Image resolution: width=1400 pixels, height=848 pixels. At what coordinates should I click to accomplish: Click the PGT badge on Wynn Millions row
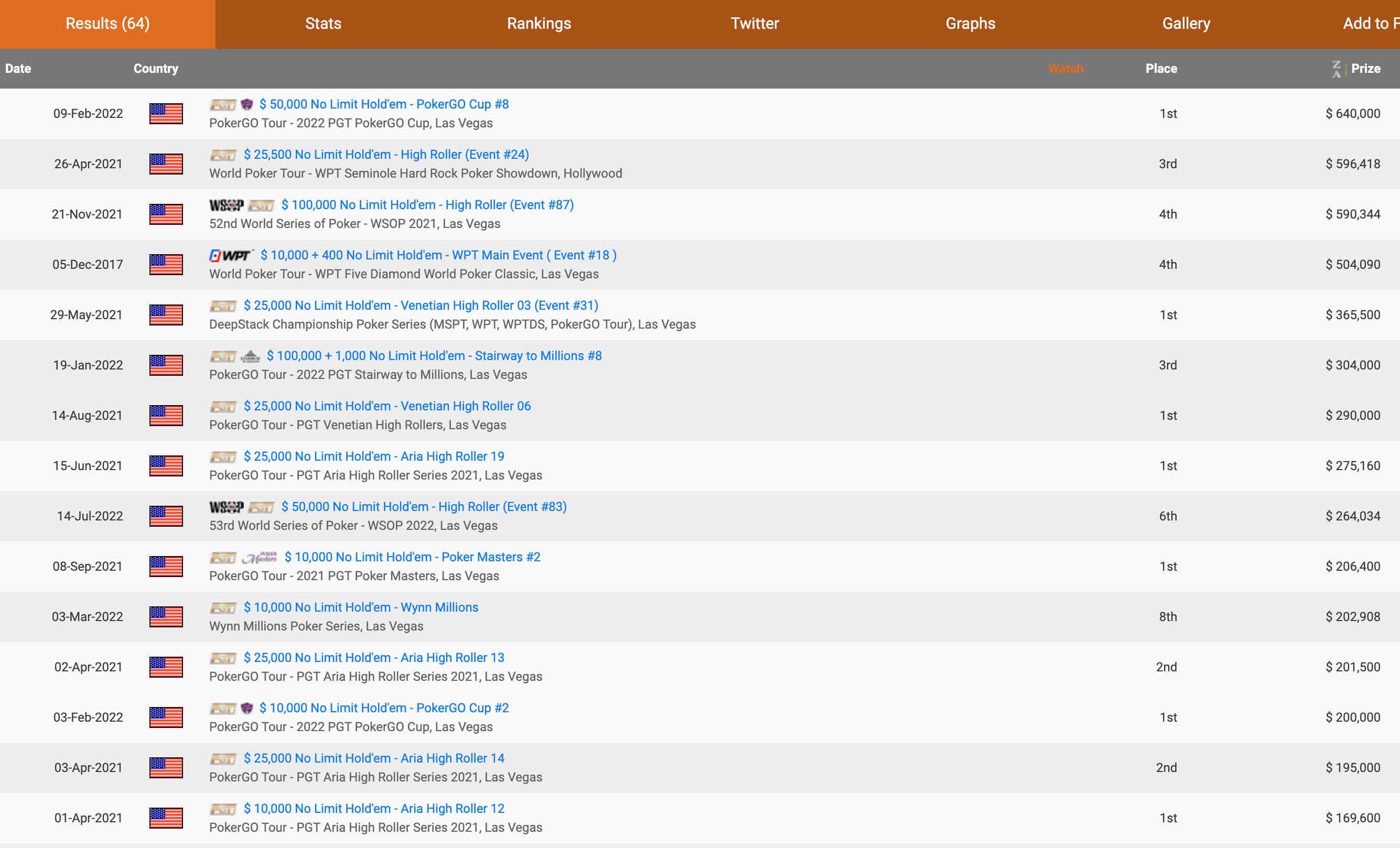[x=223, y=608]
